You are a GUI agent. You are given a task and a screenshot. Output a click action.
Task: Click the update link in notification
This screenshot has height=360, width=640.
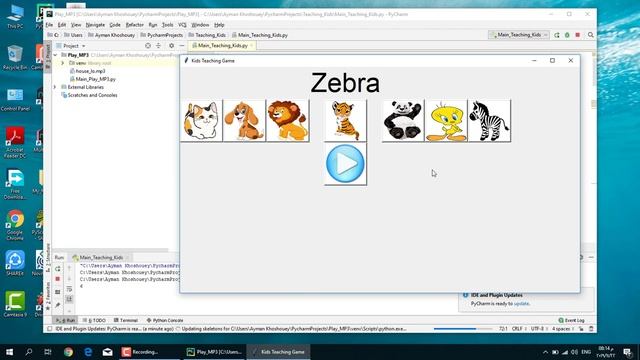521,304
